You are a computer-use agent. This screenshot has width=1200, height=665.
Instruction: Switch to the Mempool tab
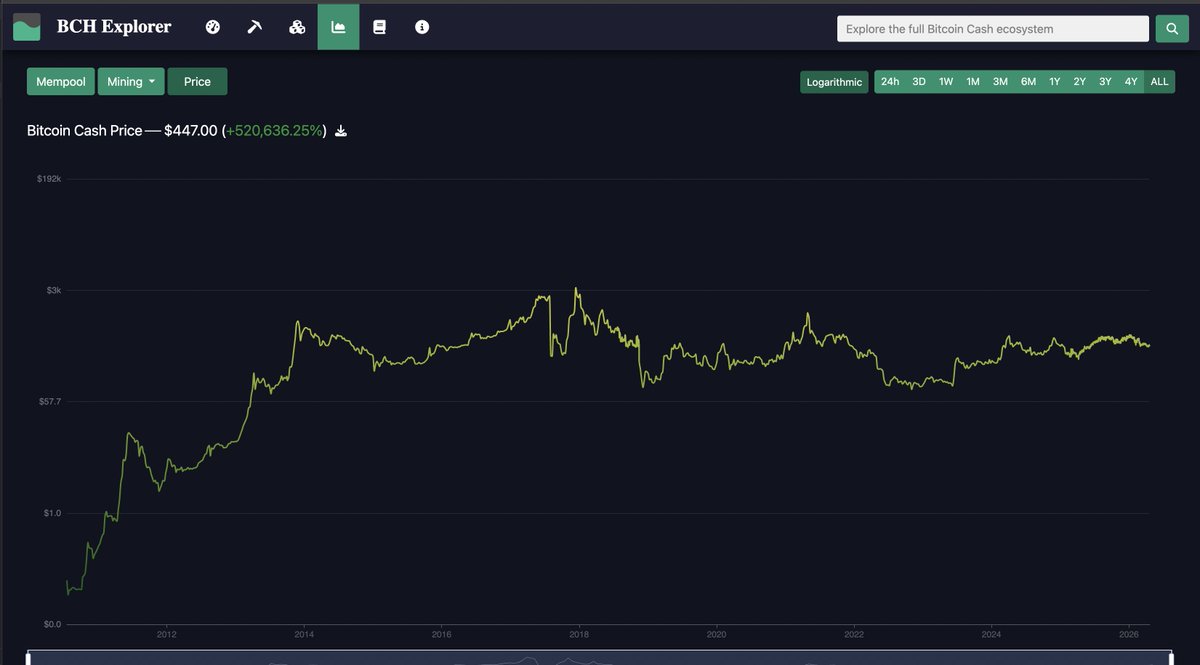click(x=60, y=81)
